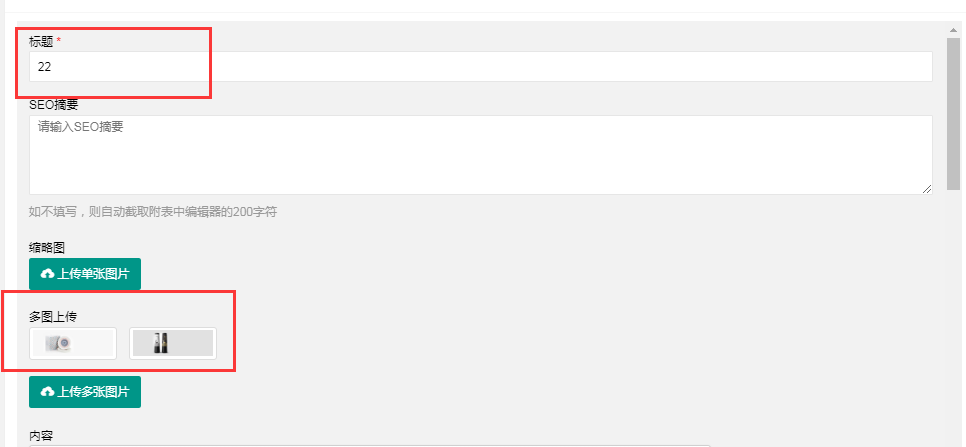Click the 上传多张图片 button text

[93, 392]
